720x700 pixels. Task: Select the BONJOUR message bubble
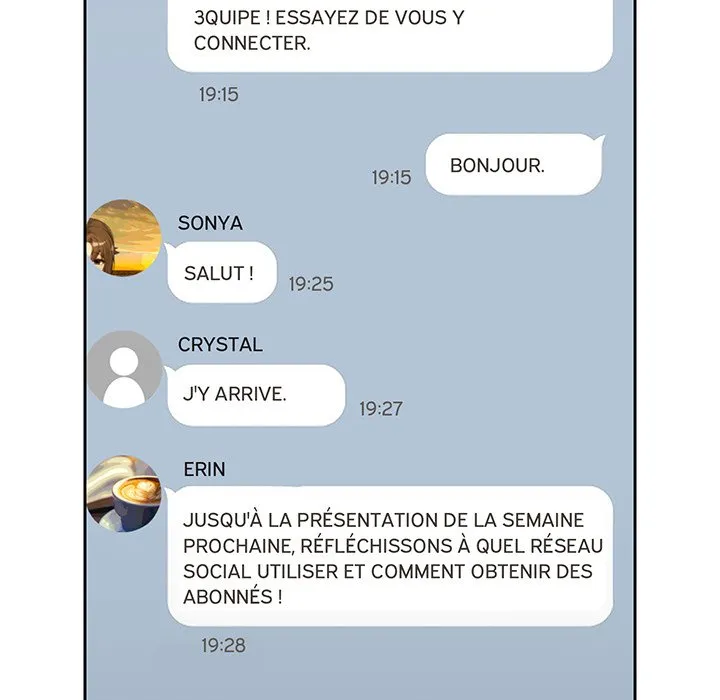514,164
